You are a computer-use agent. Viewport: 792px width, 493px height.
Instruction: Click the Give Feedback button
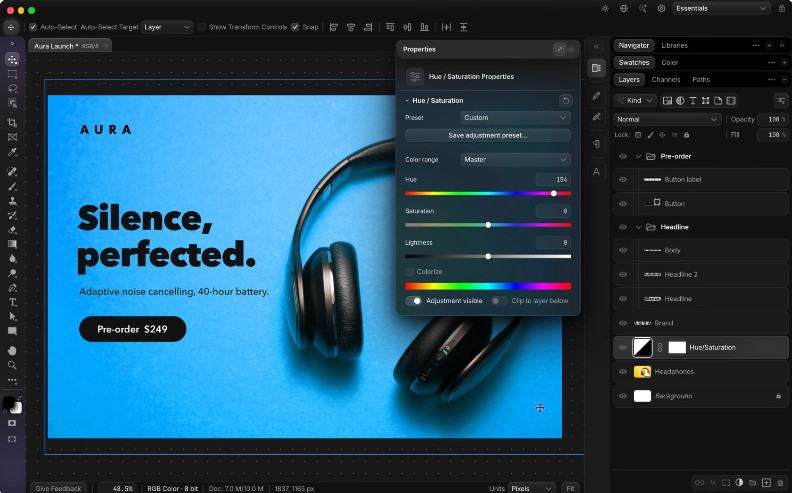point(58,488)
